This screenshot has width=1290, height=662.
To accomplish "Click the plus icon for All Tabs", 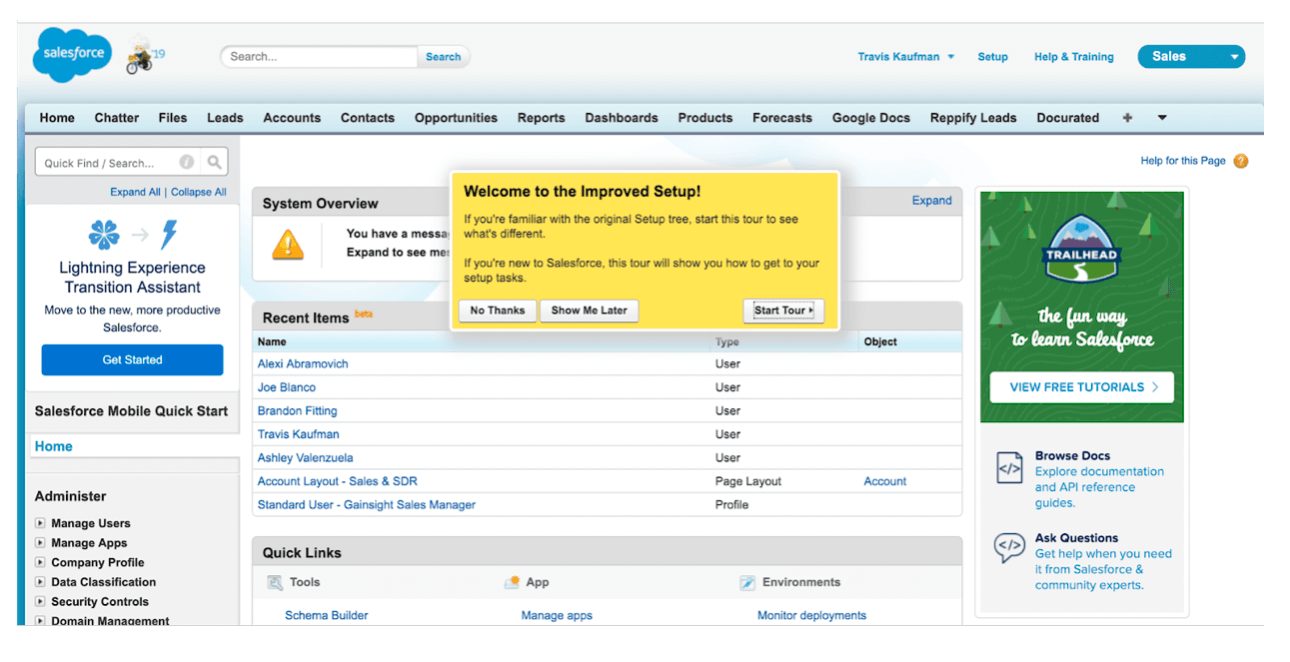I will tap(1127, 118).
